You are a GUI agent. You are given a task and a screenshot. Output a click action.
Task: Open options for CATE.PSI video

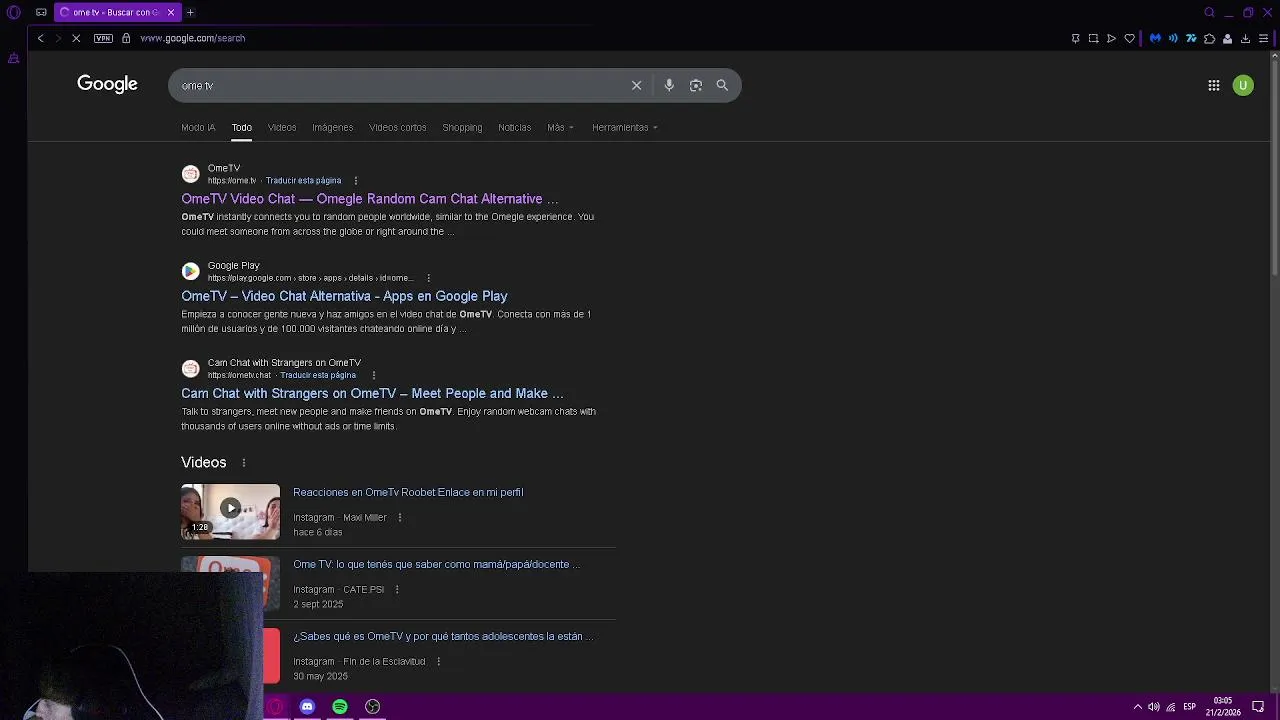tap(397, 589)
